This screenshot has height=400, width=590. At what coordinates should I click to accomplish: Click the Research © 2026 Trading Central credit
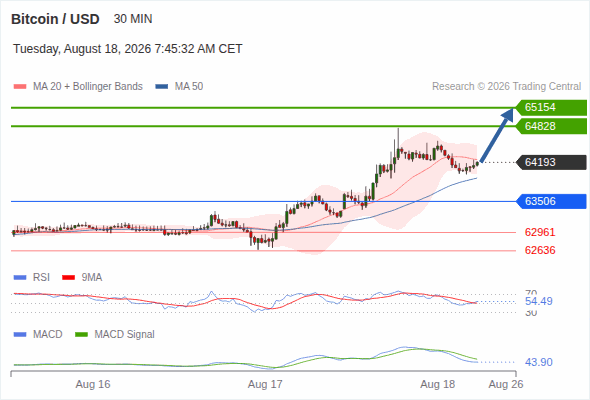(506, 87)
